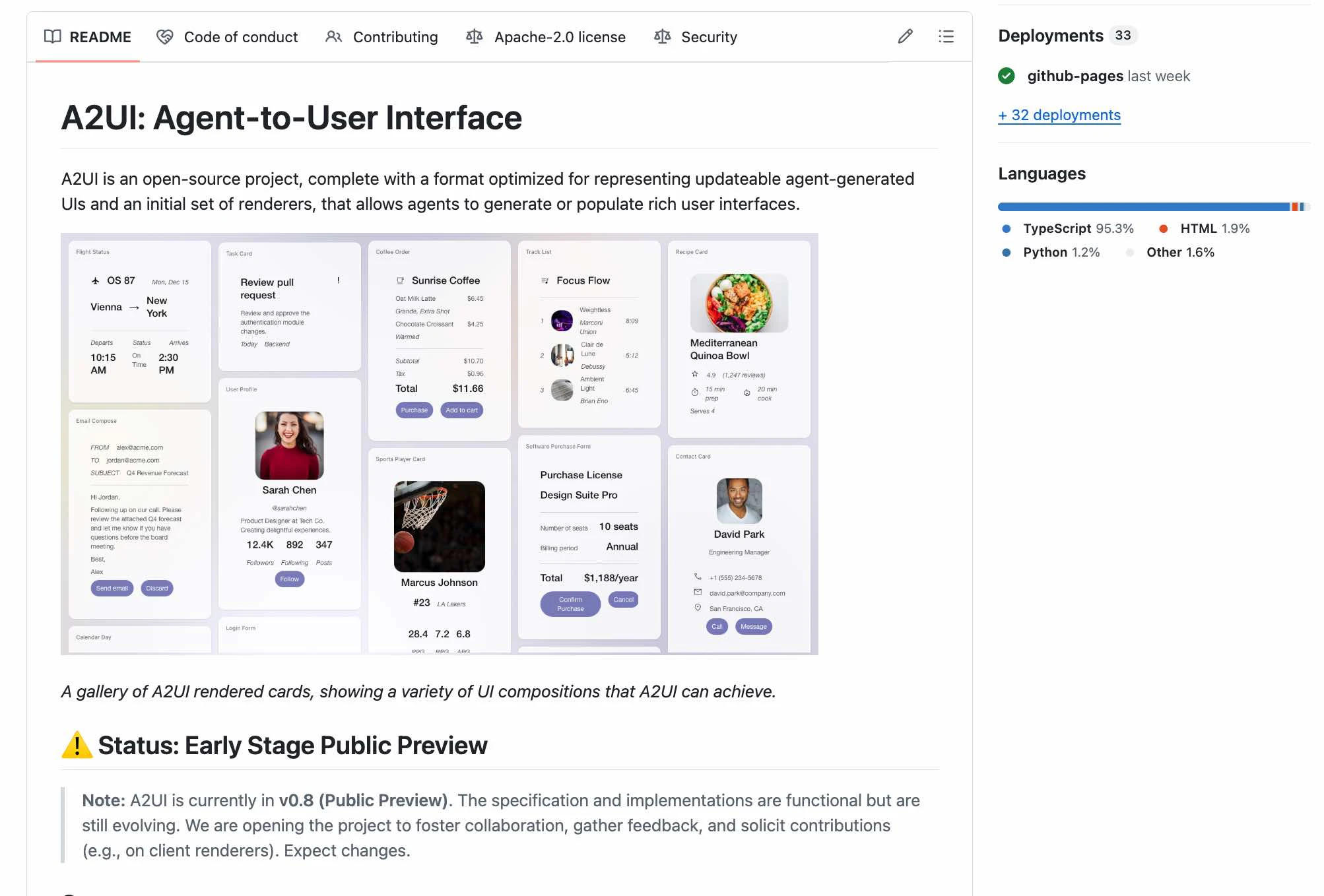Click the cup icon beside Sunrise Coffee

tap(400, 280)
